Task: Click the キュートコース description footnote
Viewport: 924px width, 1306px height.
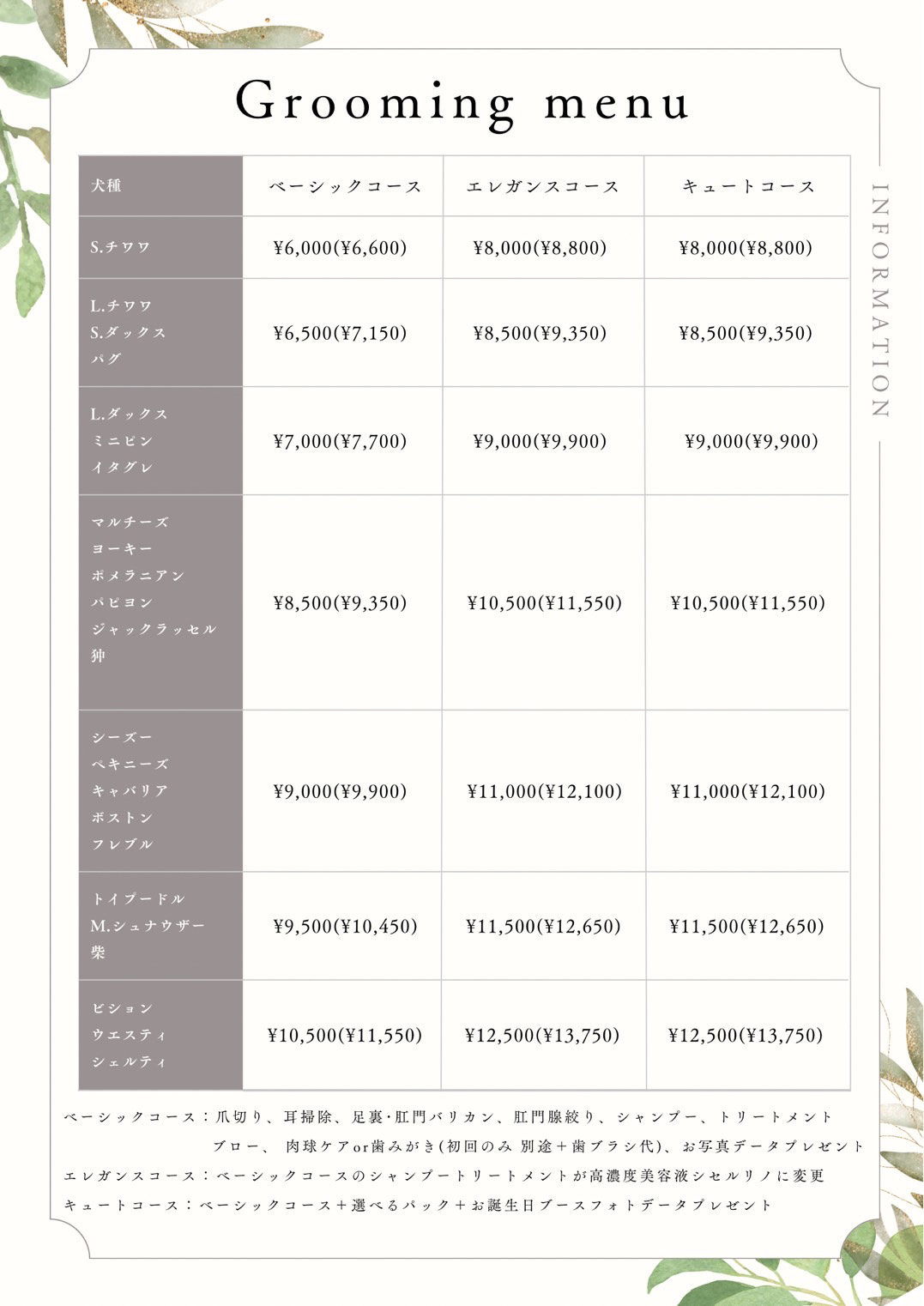Action: click(418, 1205)
